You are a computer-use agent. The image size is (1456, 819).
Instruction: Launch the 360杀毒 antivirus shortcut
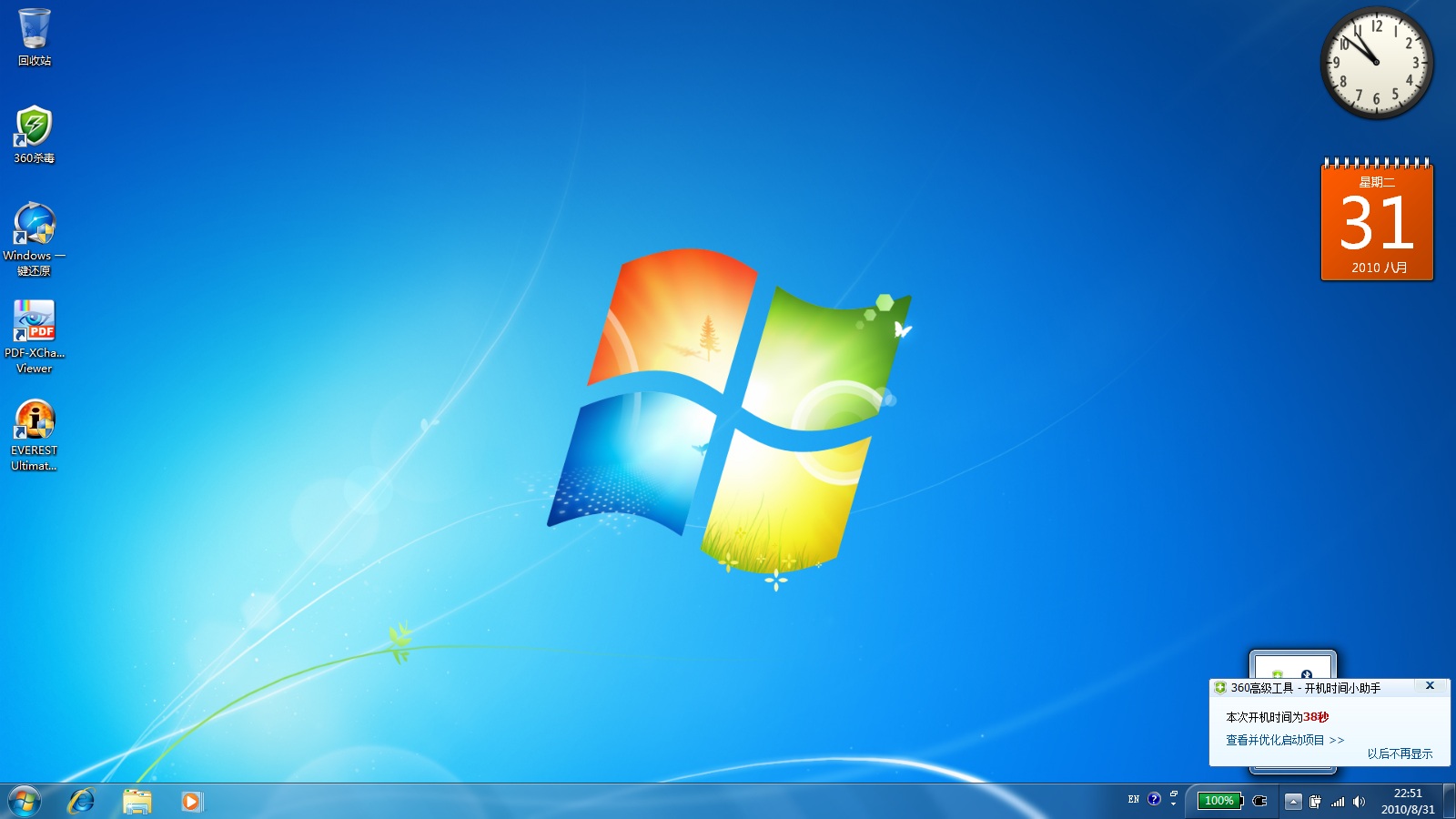click(34, 134)
